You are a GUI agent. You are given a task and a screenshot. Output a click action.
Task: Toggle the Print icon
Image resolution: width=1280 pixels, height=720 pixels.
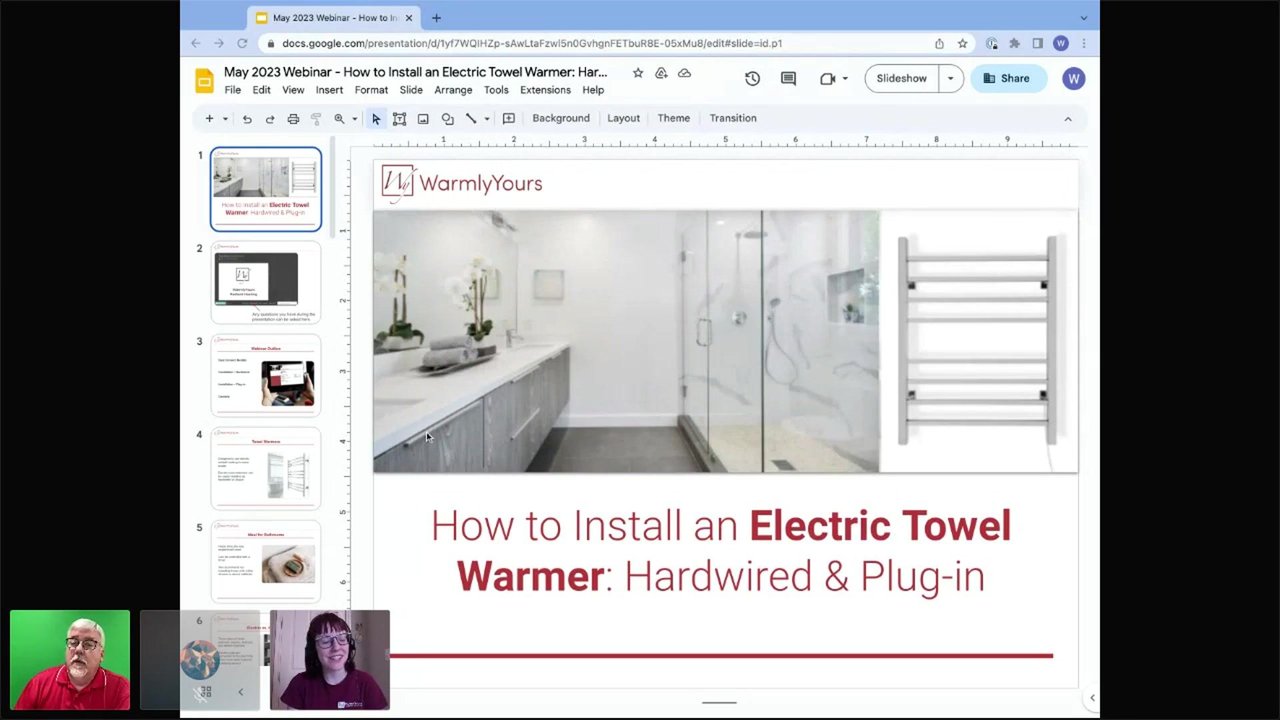tap(293, 118)
